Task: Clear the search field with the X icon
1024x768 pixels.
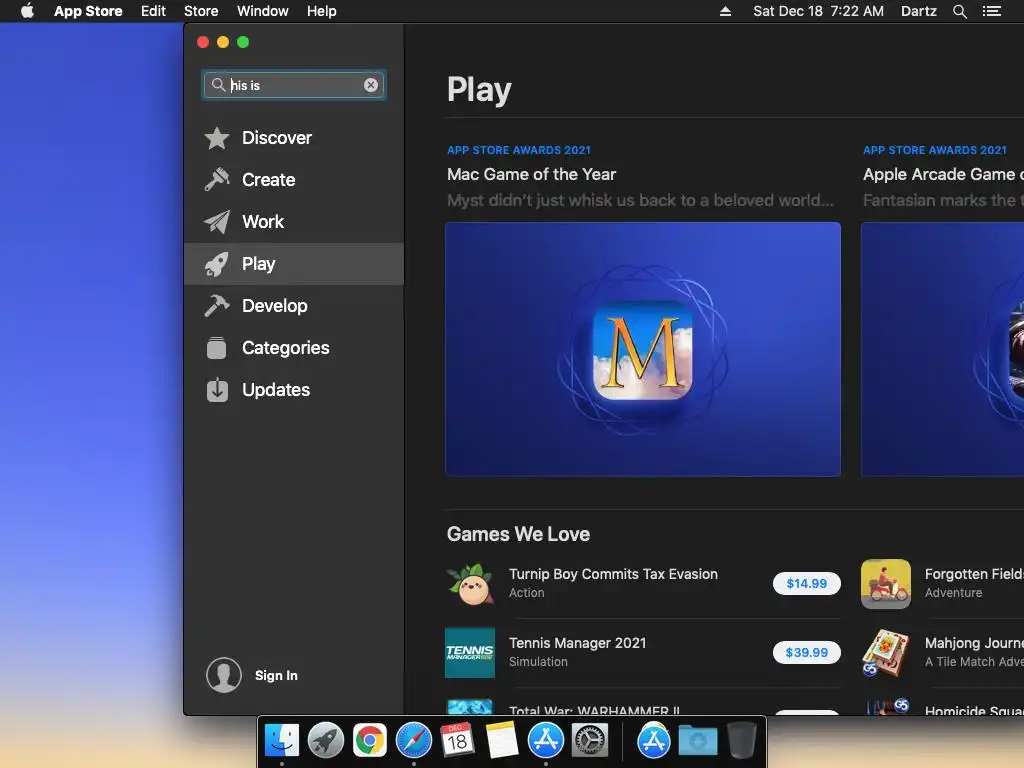Action: 371,85
